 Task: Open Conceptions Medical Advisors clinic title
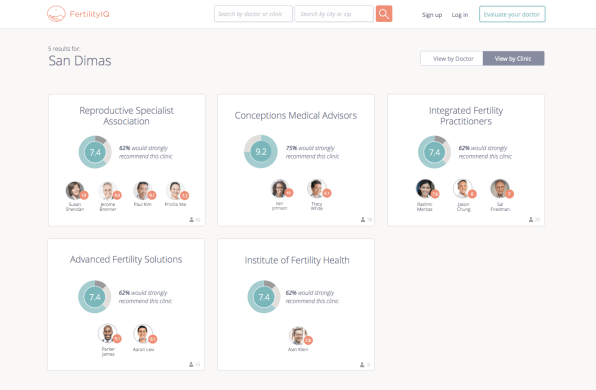point(296,116)
